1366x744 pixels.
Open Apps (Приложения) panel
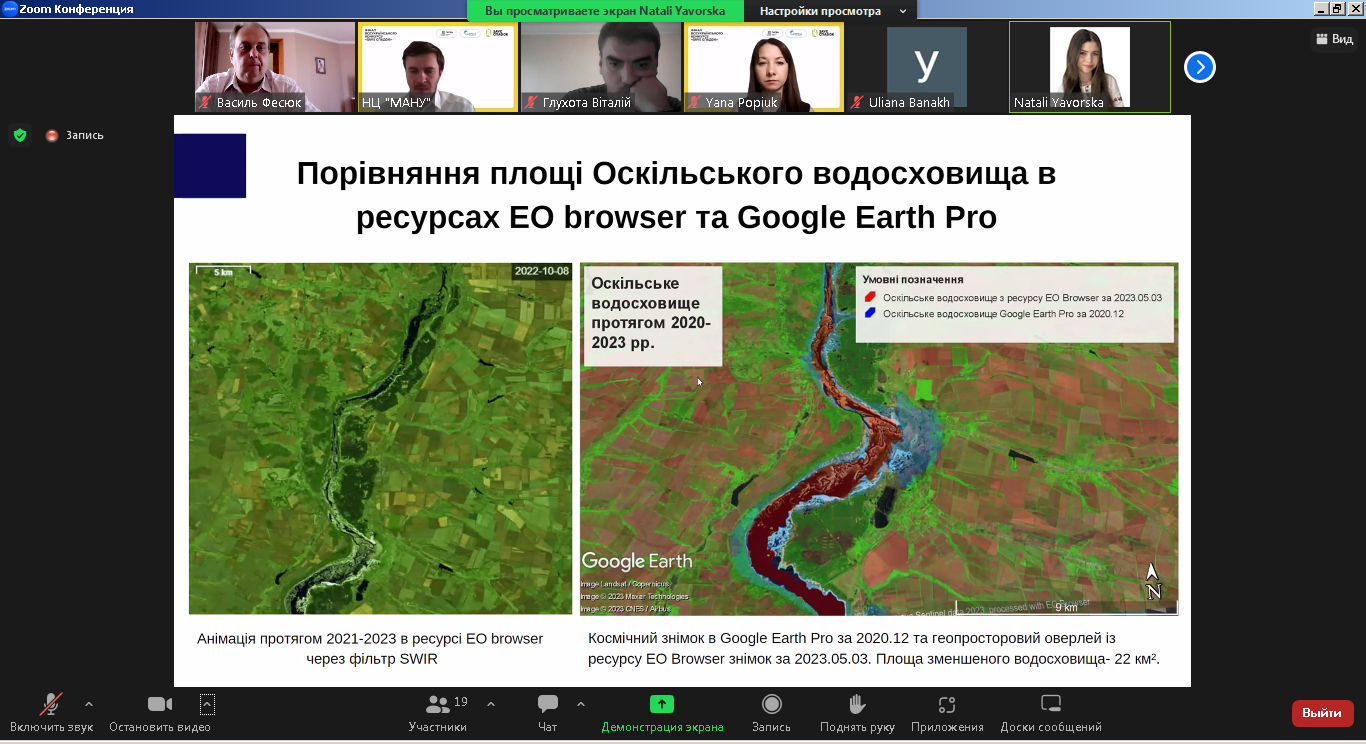(947, 705)
